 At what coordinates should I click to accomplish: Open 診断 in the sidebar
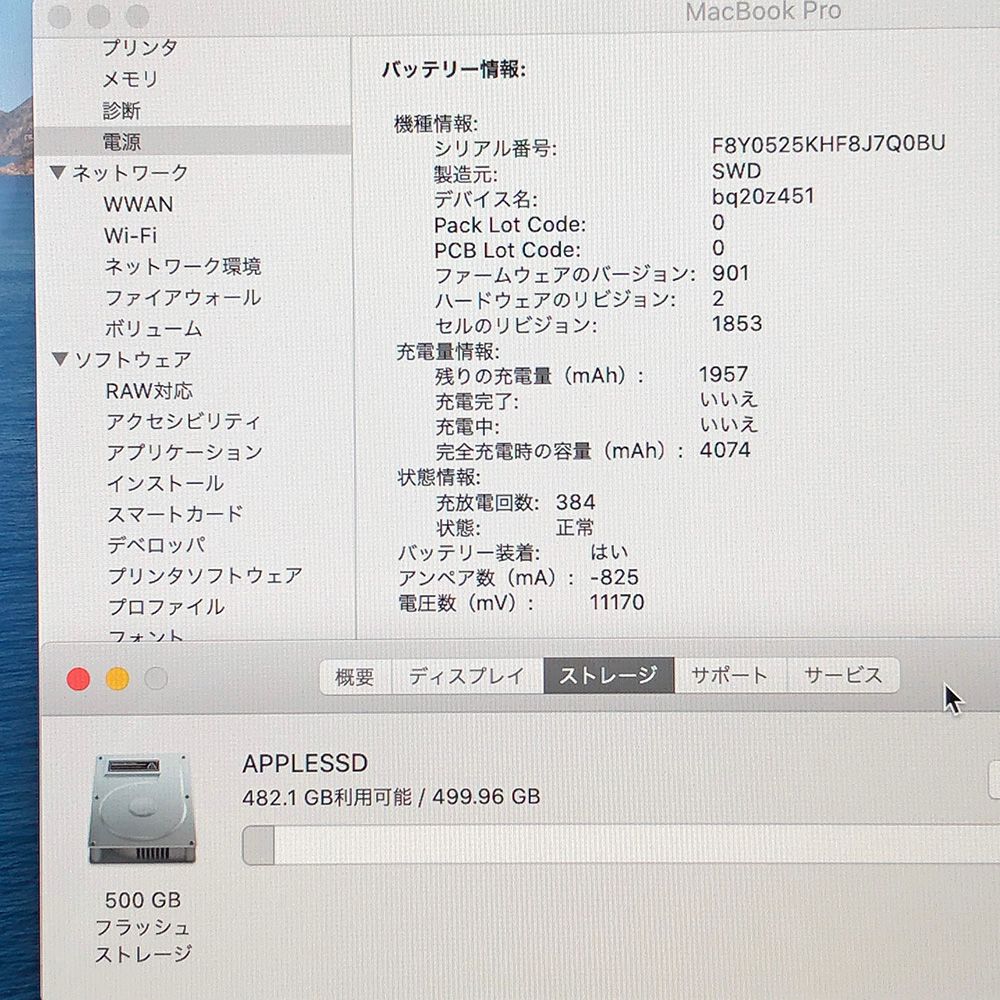click(x=122, y=110)
